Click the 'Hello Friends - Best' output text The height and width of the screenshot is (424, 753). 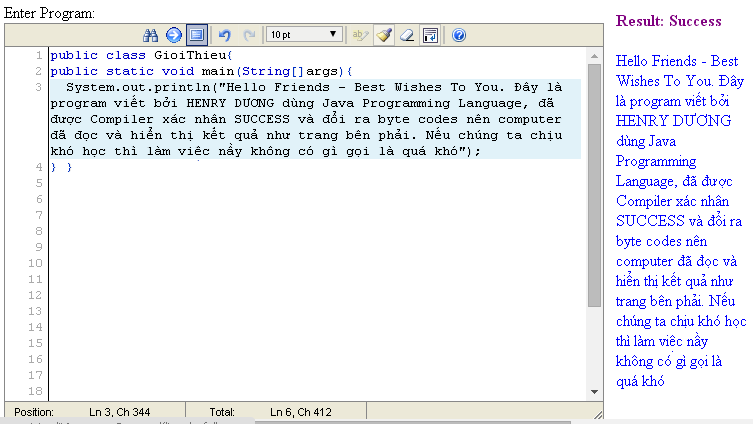(677, 61)
